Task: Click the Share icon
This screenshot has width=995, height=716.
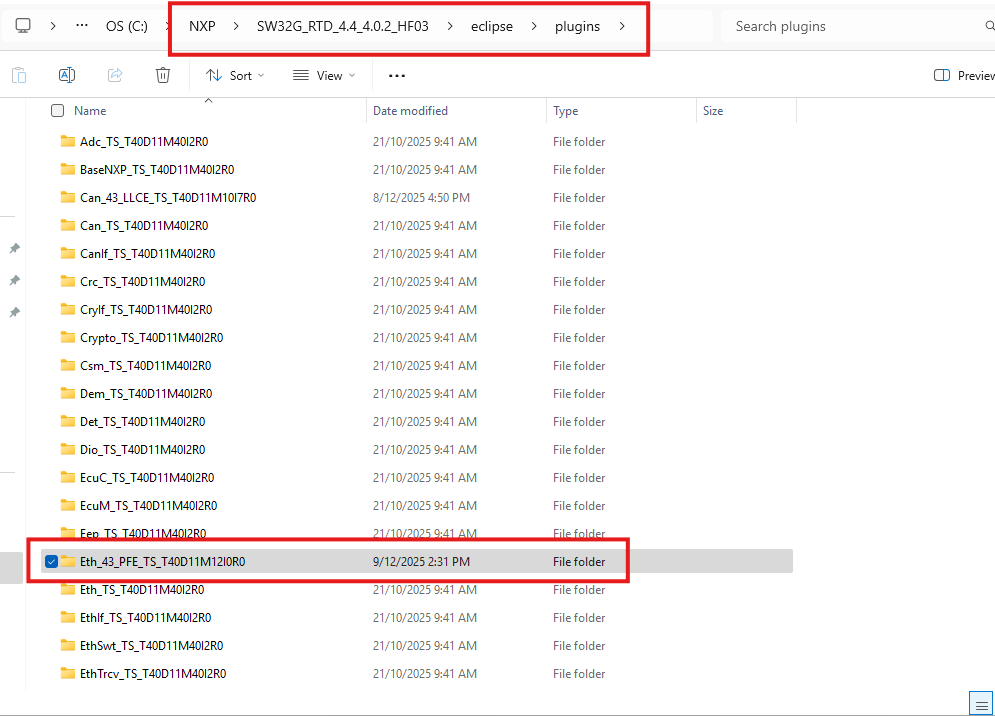Action: (114, 75)
